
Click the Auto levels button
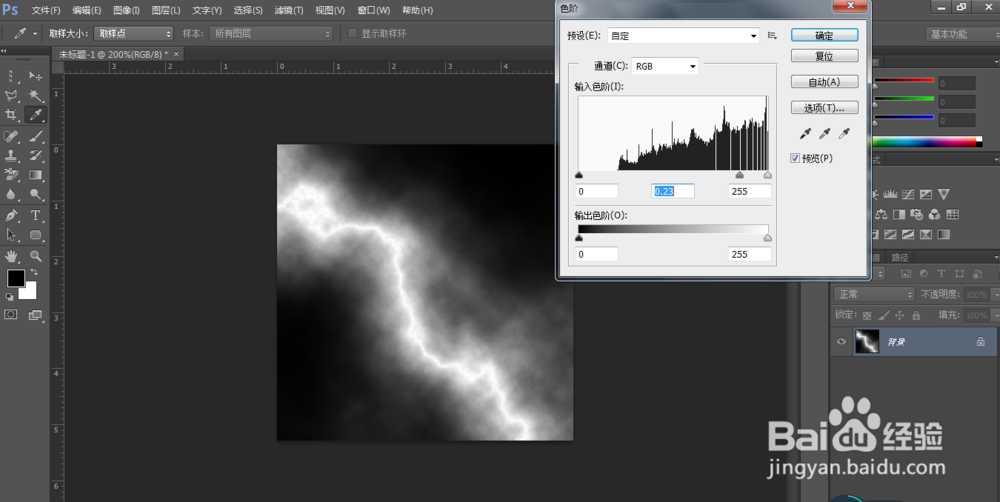pos(825,82)
